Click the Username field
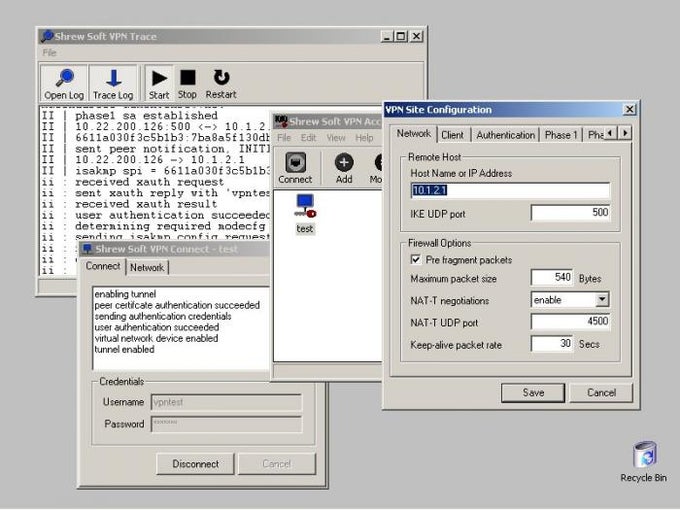Screen dimensions: 680x510 [226, 402]
